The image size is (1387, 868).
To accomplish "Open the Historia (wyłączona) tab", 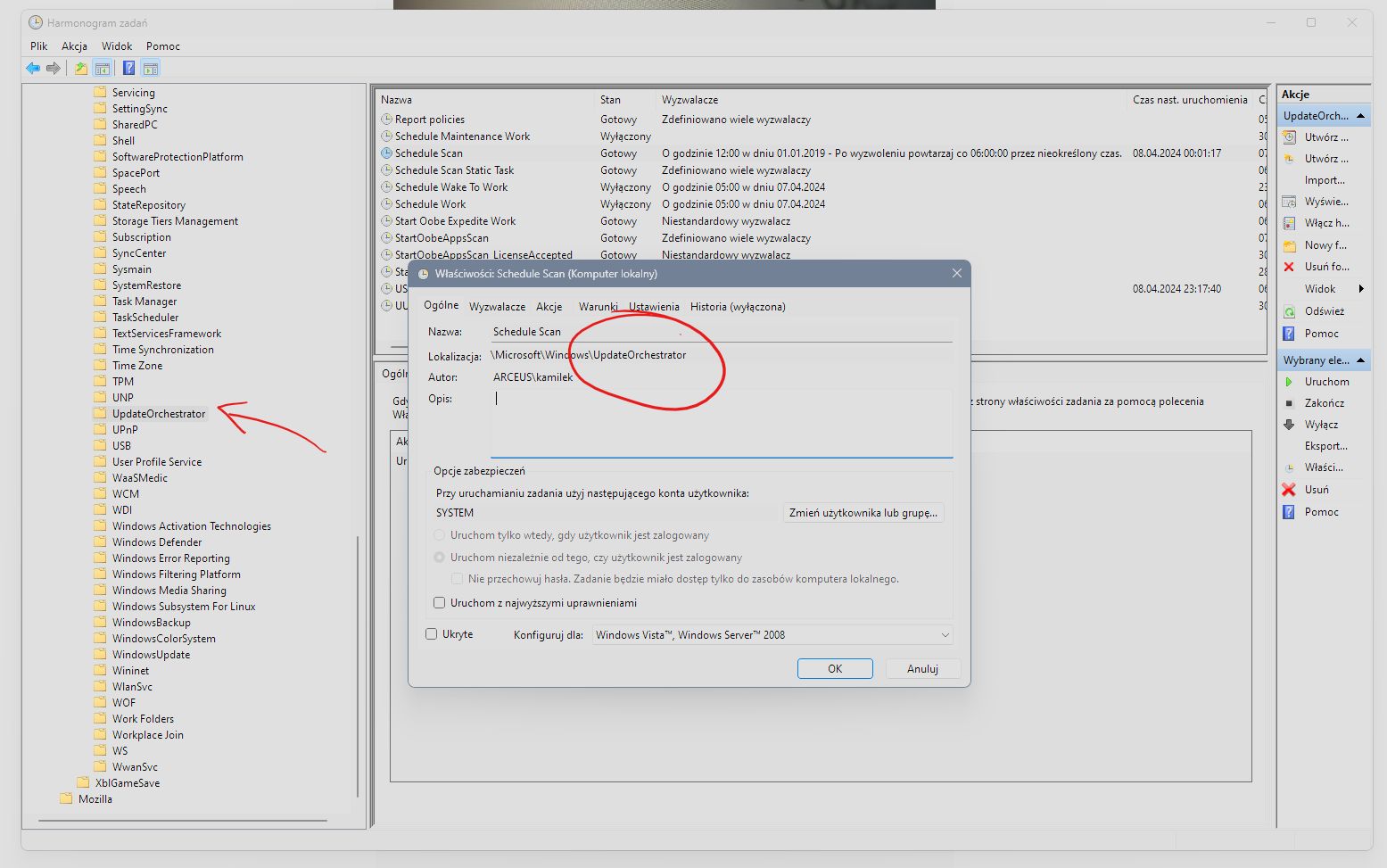I will pos(738,307).
